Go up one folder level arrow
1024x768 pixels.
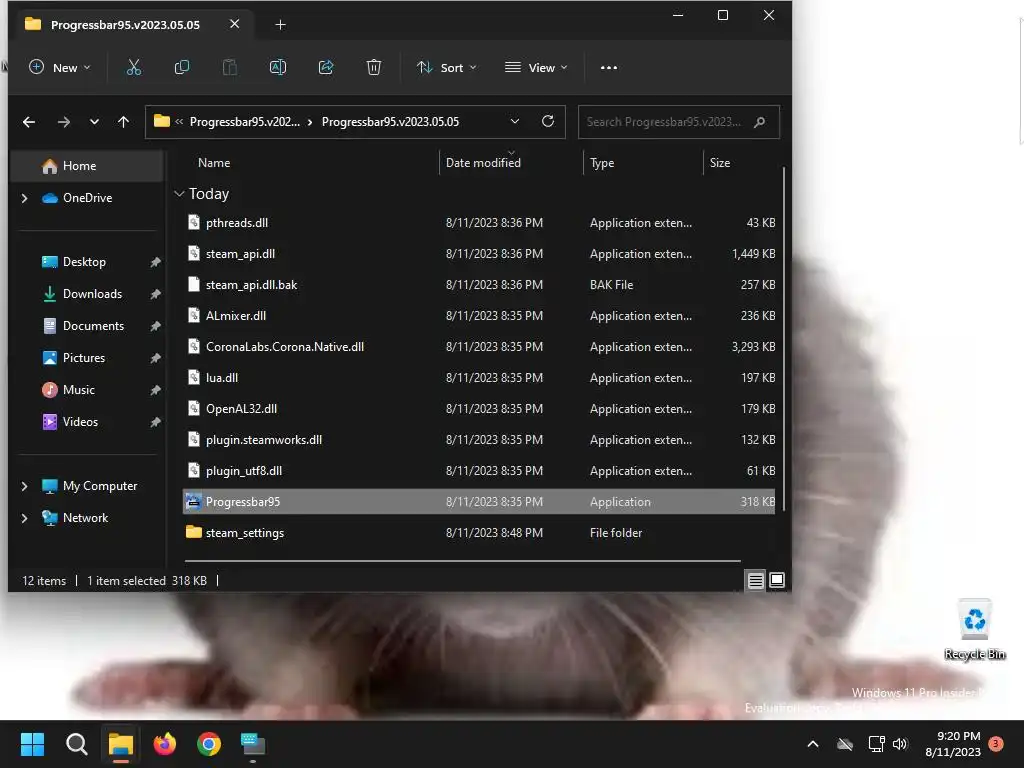123,122
